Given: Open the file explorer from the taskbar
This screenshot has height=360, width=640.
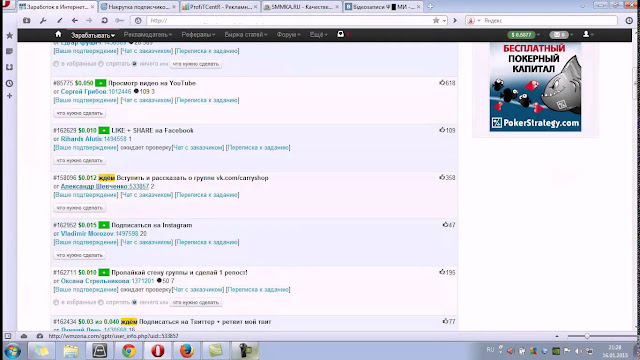Looking at the screenshot, I should tap(71, 351).
